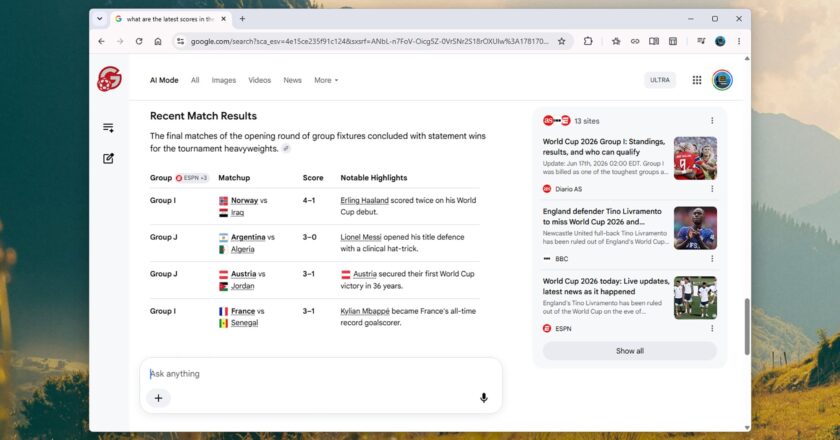Click the Chrome profile avatar in toolbar

pos(720,41)
